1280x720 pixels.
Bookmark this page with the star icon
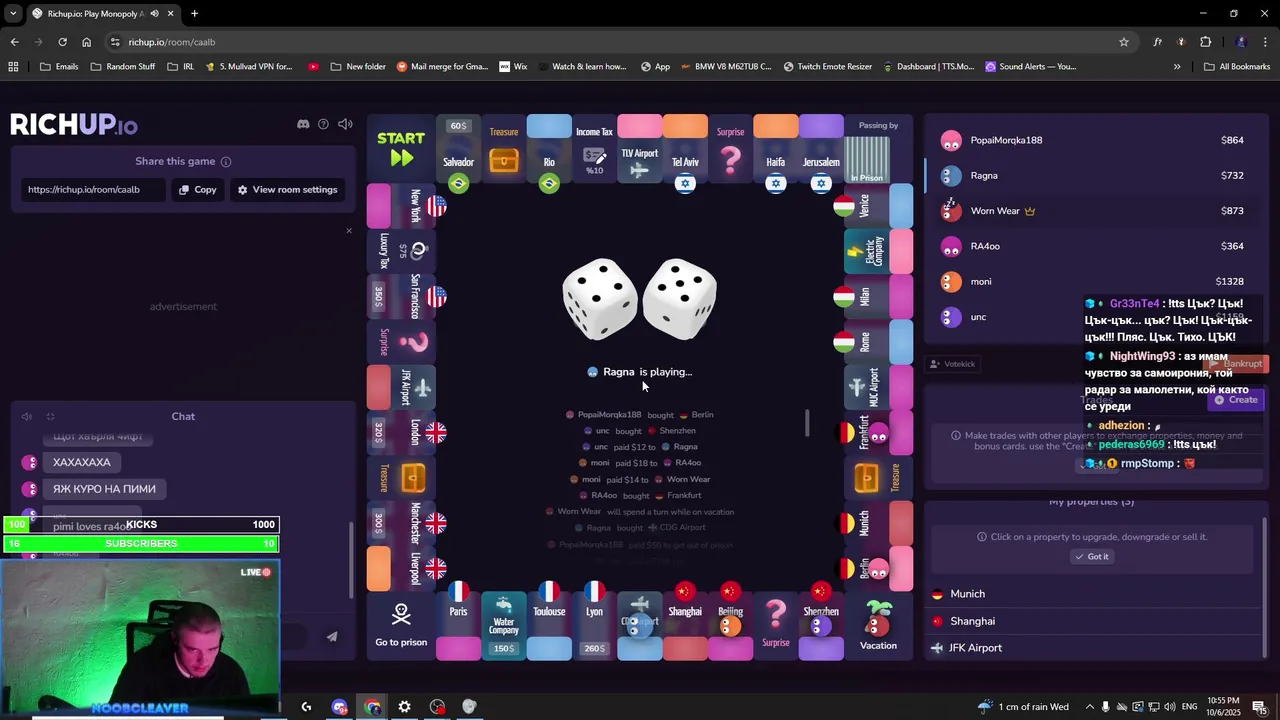1124,42
